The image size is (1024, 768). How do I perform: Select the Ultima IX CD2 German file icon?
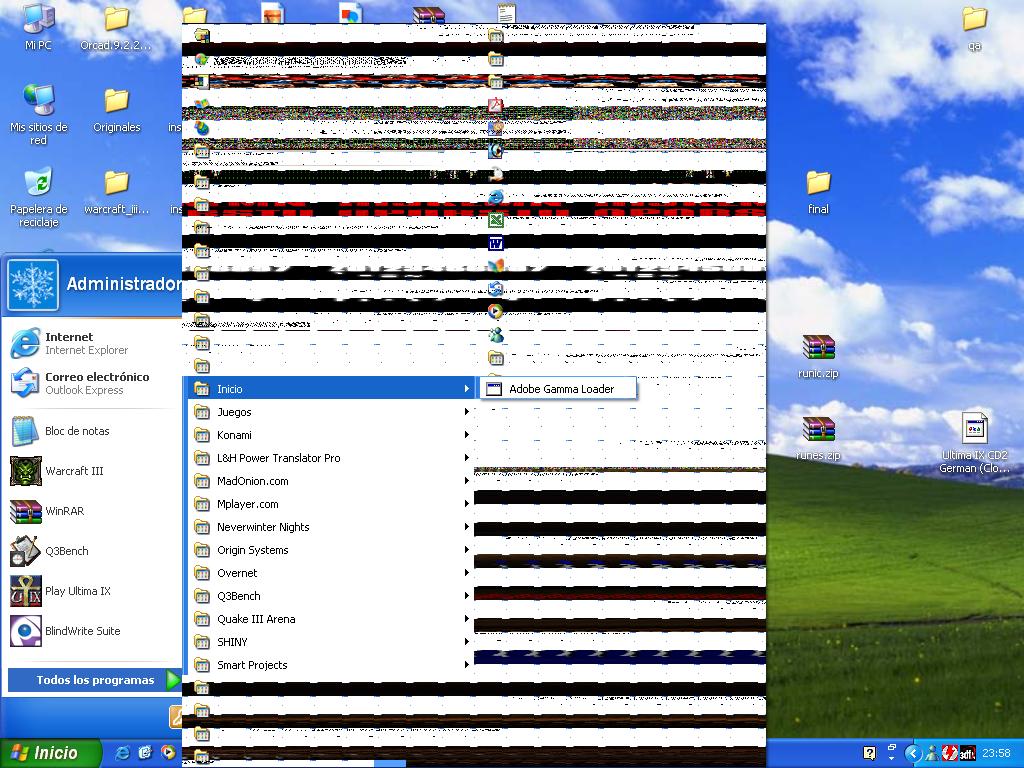(x=974, y=444)
